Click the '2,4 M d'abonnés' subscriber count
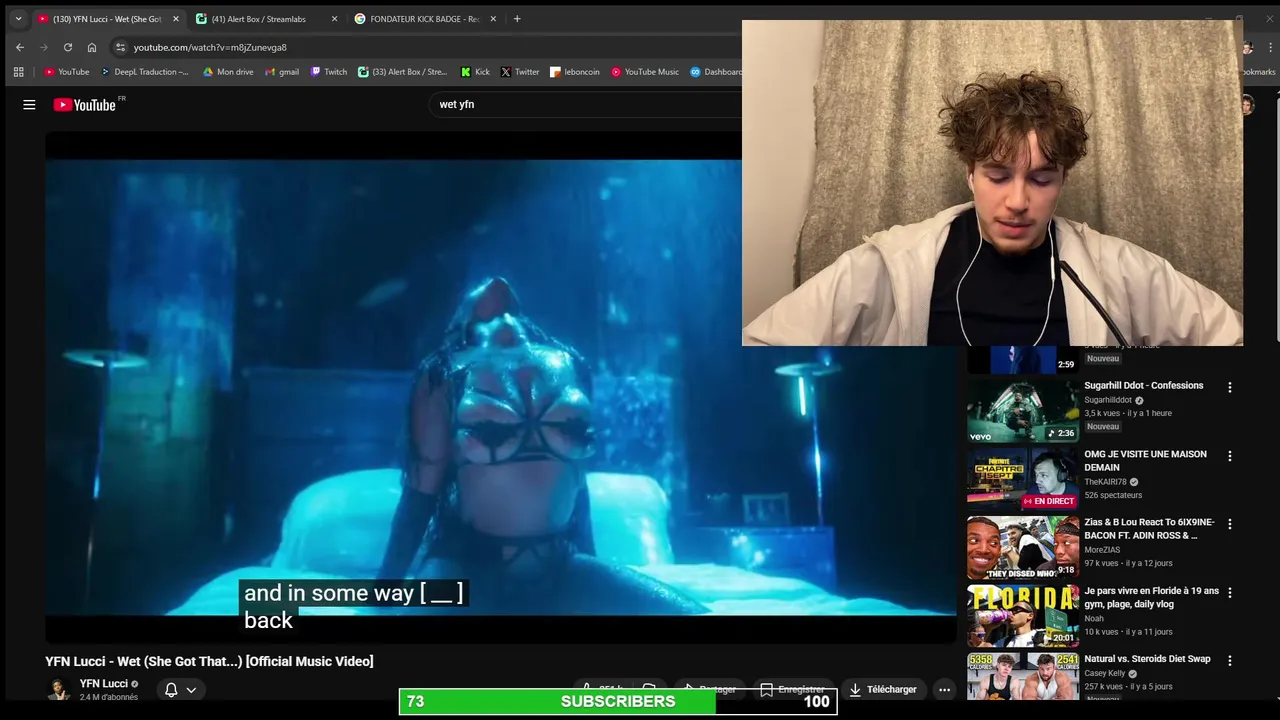Screen dimensions: 1280x720 [x=109, y=697]
